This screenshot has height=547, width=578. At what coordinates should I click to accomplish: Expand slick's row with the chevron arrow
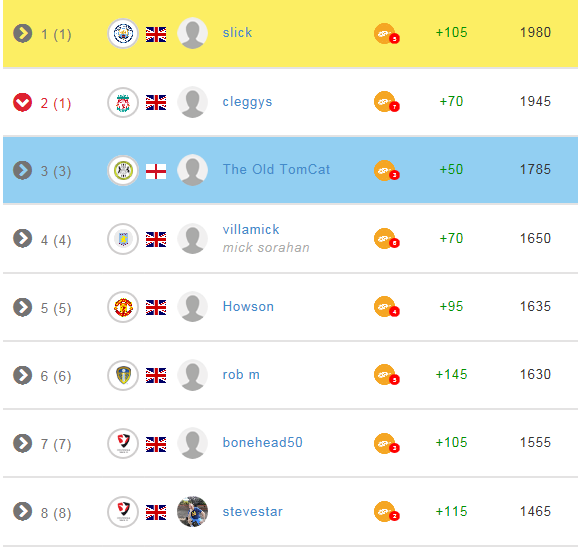coord(22,34)
